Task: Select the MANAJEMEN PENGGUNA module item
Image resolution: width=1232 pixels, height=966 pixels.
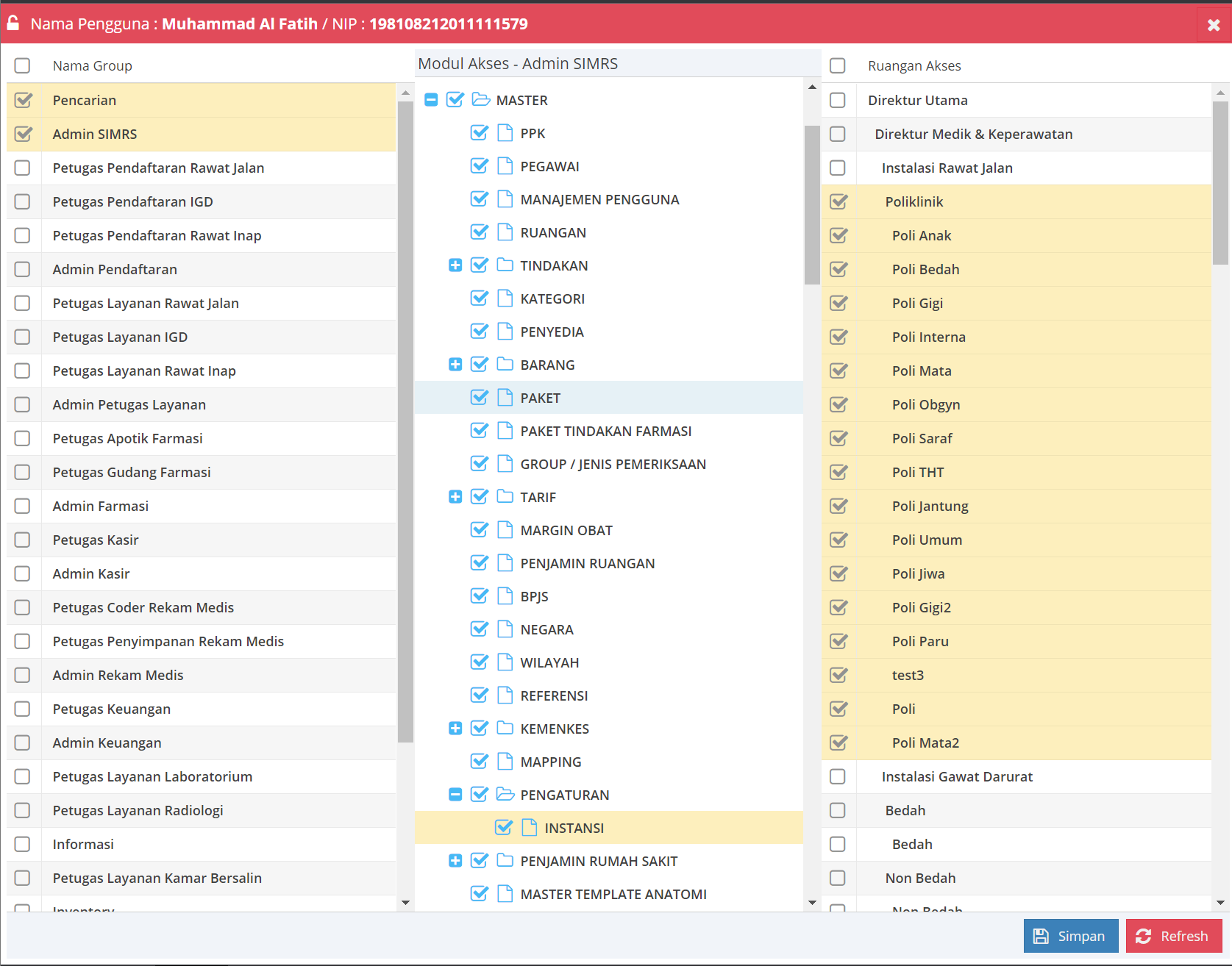Action: [599, 199]
